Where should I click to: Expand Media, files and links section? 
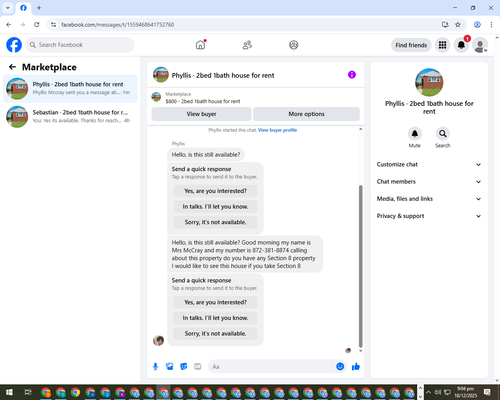(429, 199)
